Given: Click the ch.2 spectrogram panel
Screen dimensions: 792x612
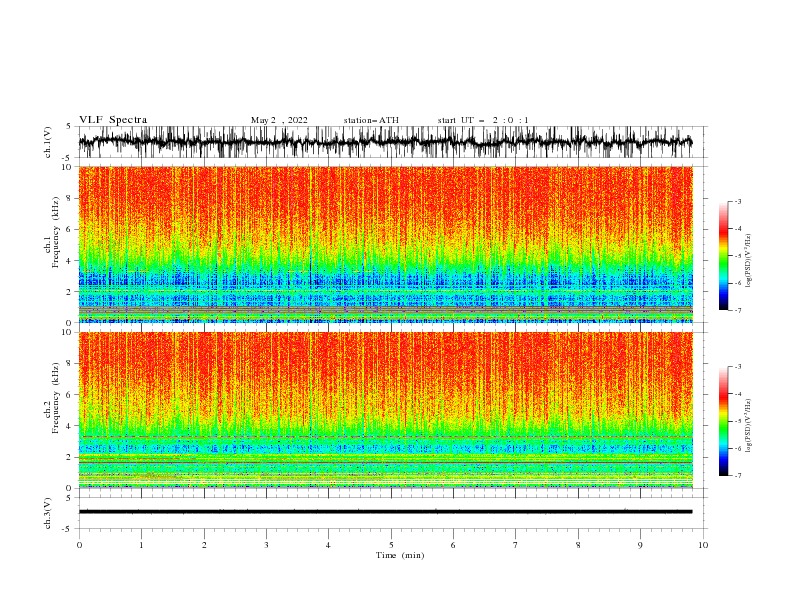Looking at the screenshot, I should tap(385, 410).
